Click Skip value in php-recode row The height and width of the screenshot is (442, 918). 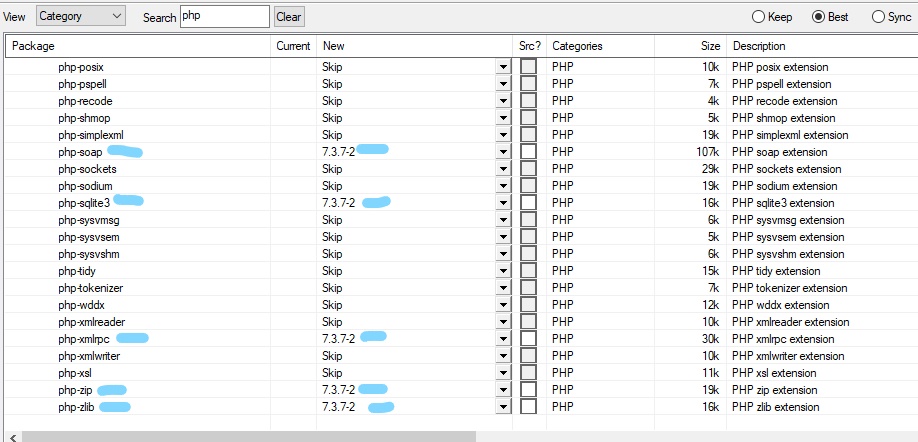click(332, 101)
